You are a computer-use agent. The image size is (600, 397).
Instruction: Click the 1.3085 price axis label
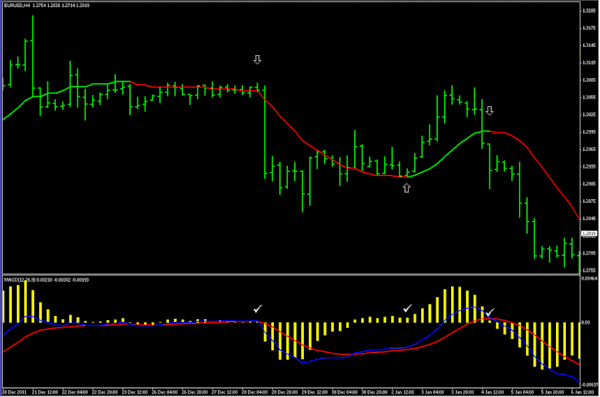[588, 80]
